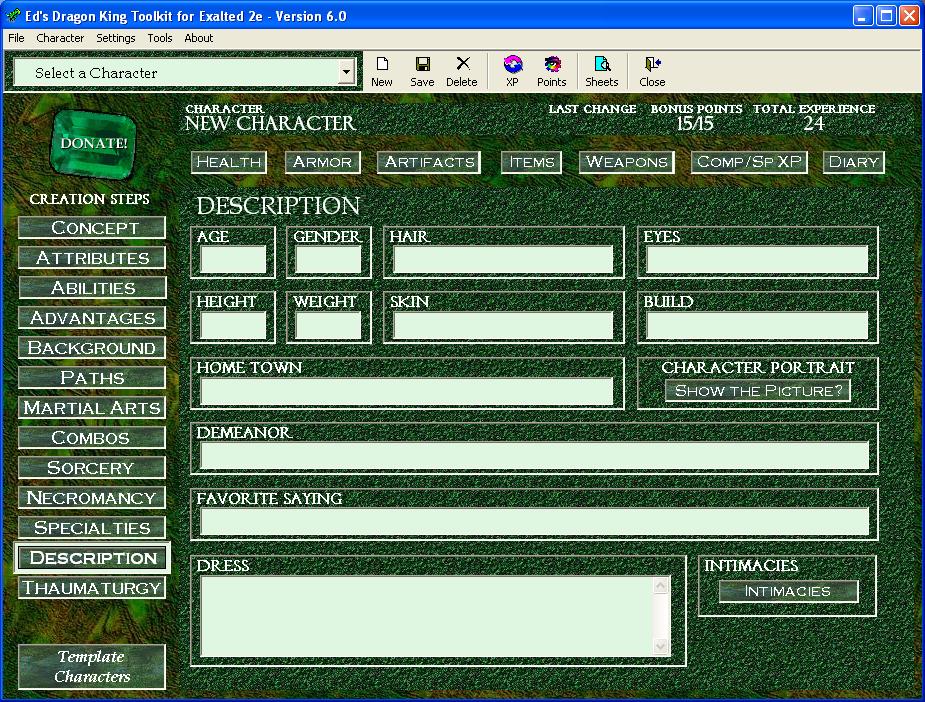Viewport: 925px width, 702px height.
Task: Click the dragon app icon in title bar
Action: [x=13, y=15]
